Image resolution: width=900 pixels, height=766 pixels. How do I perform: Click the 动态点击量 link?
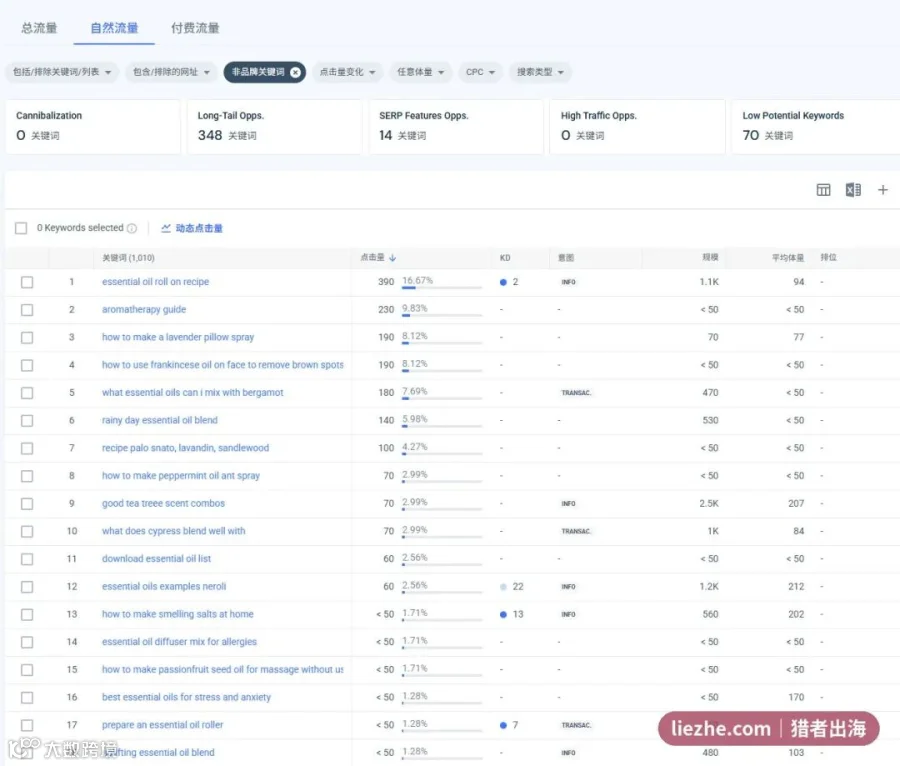click(199, 228)
